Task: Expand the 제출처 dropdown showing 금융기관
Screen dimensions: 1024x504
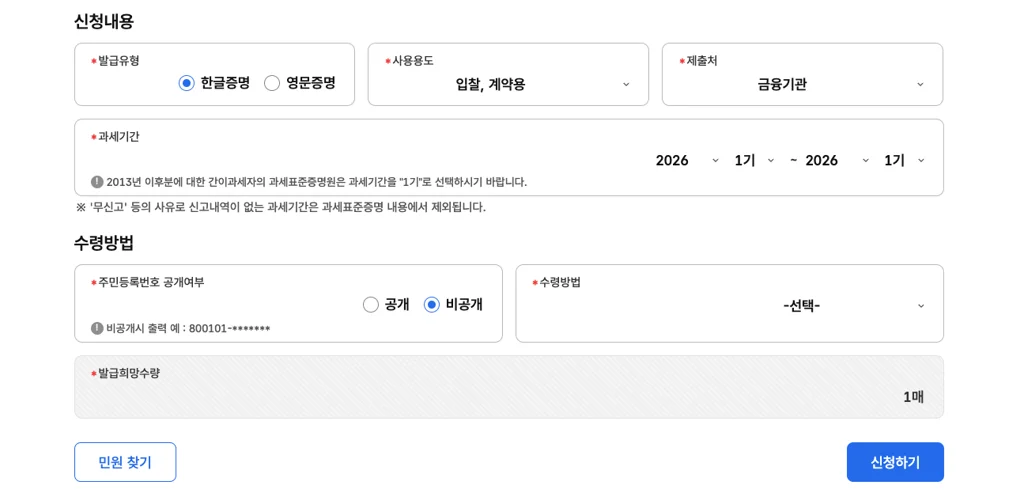Action: pyautogui.click(x=800, y=84)
